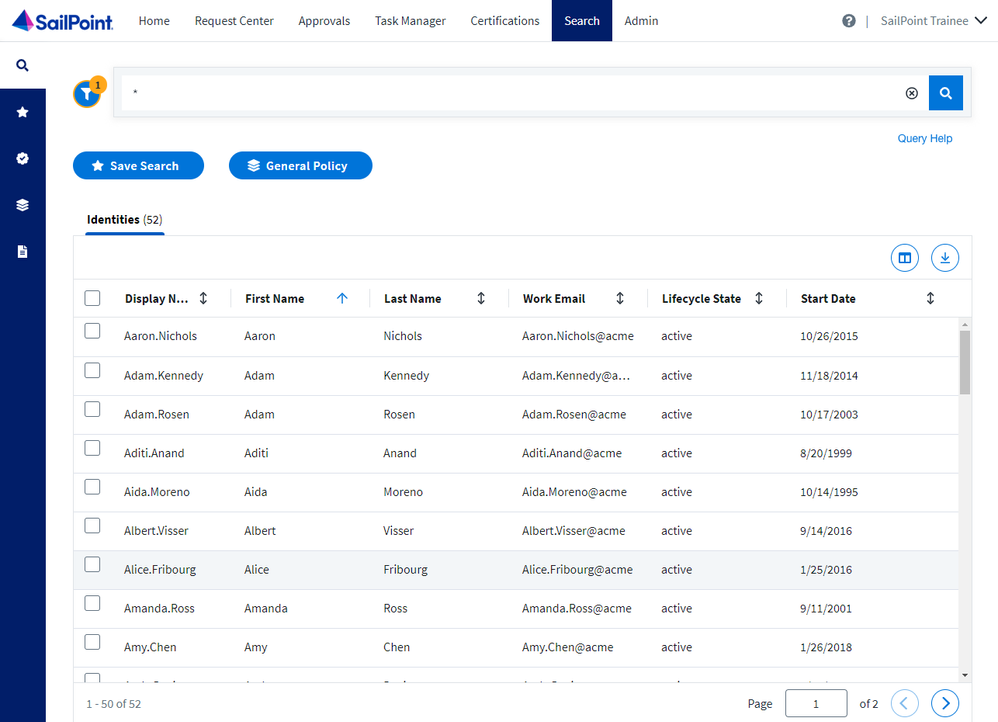Check the box for Aaron.Nichols
The width and height of the screenshot is (998, 722).
(92, 331)
